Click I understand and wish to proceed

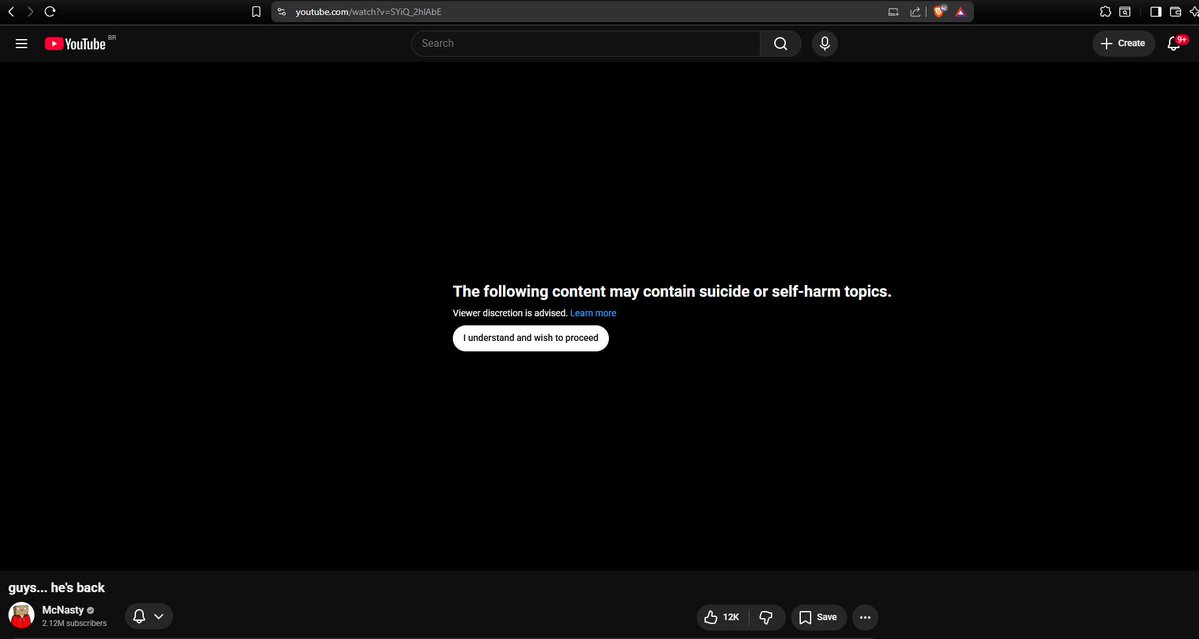pos(531,338)
